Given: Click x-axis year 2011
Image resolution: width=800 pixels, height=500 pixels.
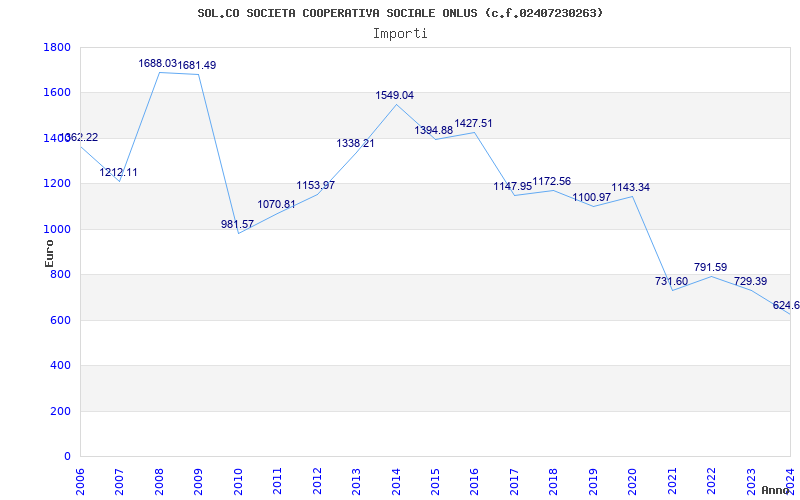Looking at the screenshot, I should click(278, 481).
